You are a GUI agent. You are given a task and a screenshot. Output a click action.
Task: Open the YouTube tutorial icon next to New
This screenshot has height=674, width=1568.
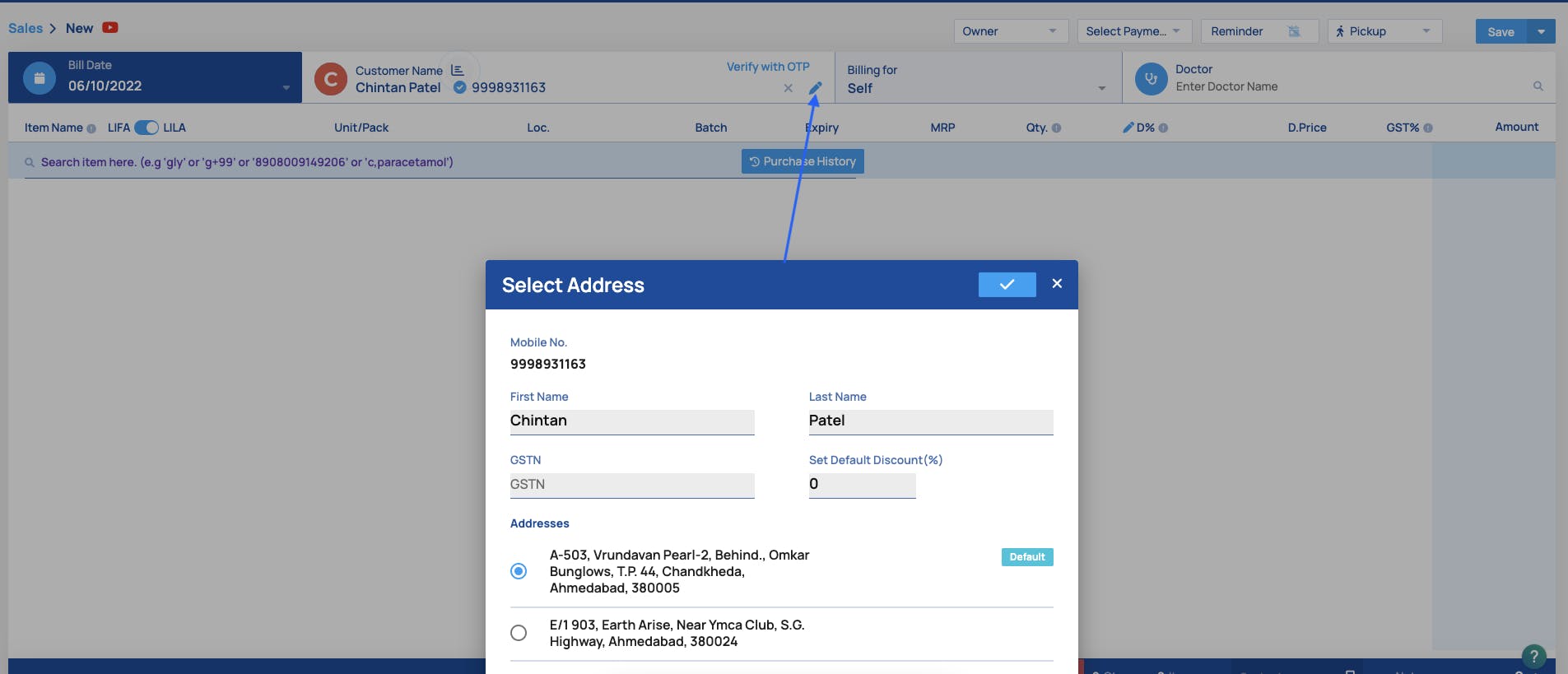110,28
